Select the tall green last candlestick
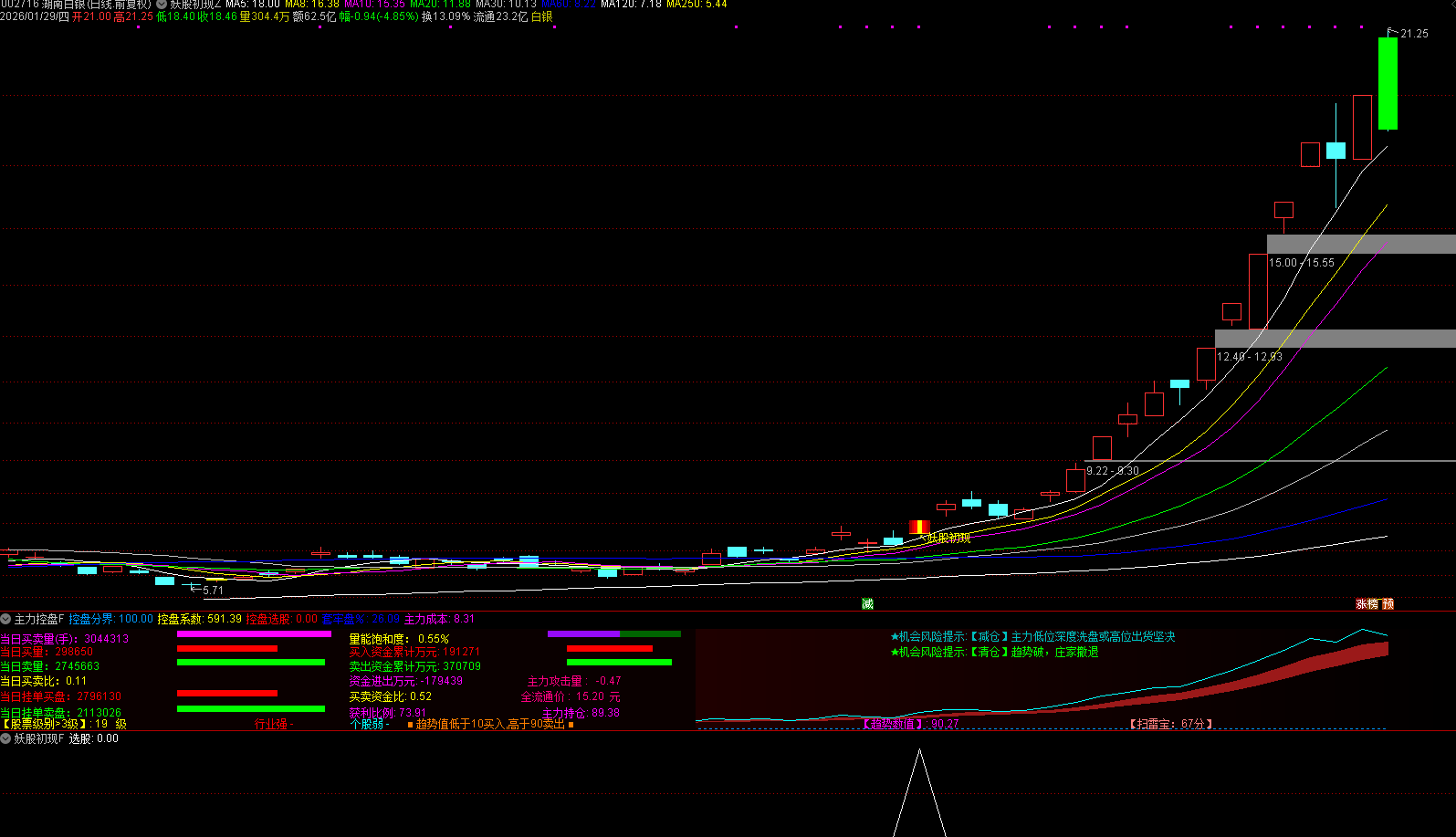The width and height of the screenshot is (1456, 837). (x=1388, y=83)
